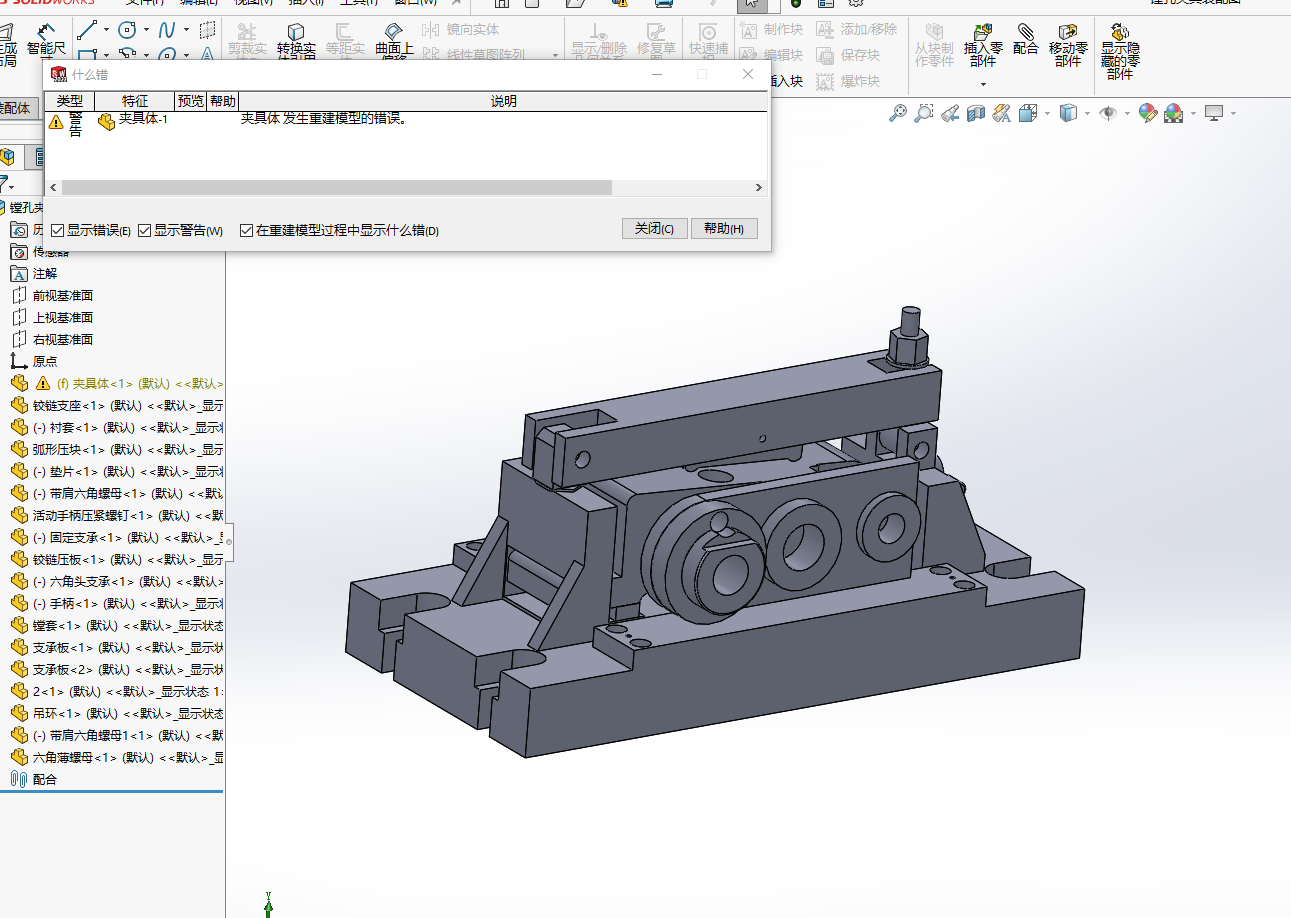This screenshot has width=1291, height=918.
Task: Select the Line sketch tool
Action: (x=87, y=29)
